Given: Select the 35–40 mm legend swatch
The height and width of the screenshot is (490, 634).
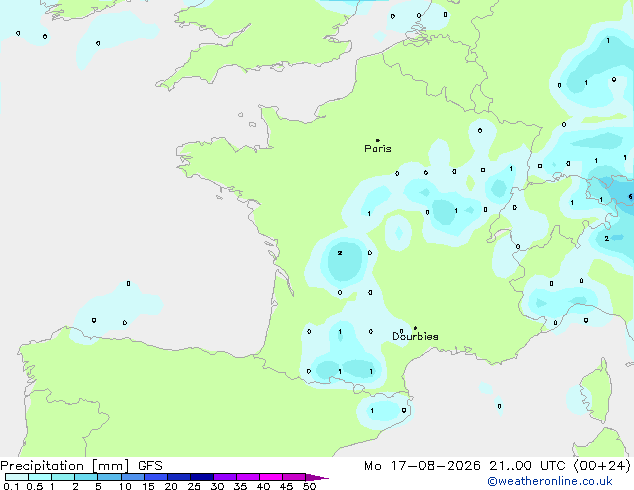Looking at the screenshot, I should click(x=247, y=477).
